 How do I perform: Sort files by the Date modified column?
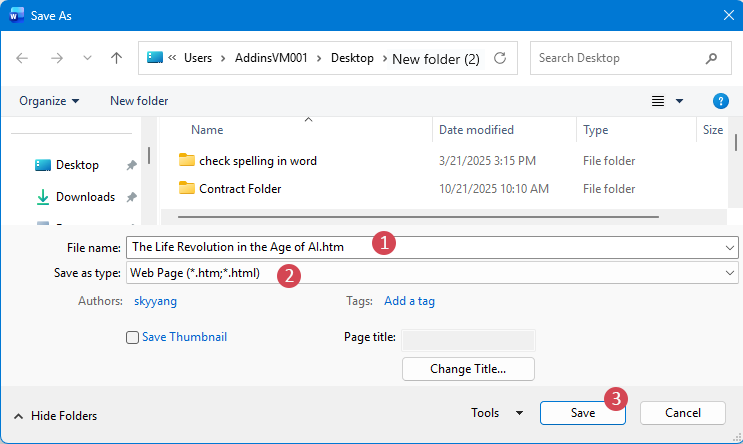pos(476,130)
